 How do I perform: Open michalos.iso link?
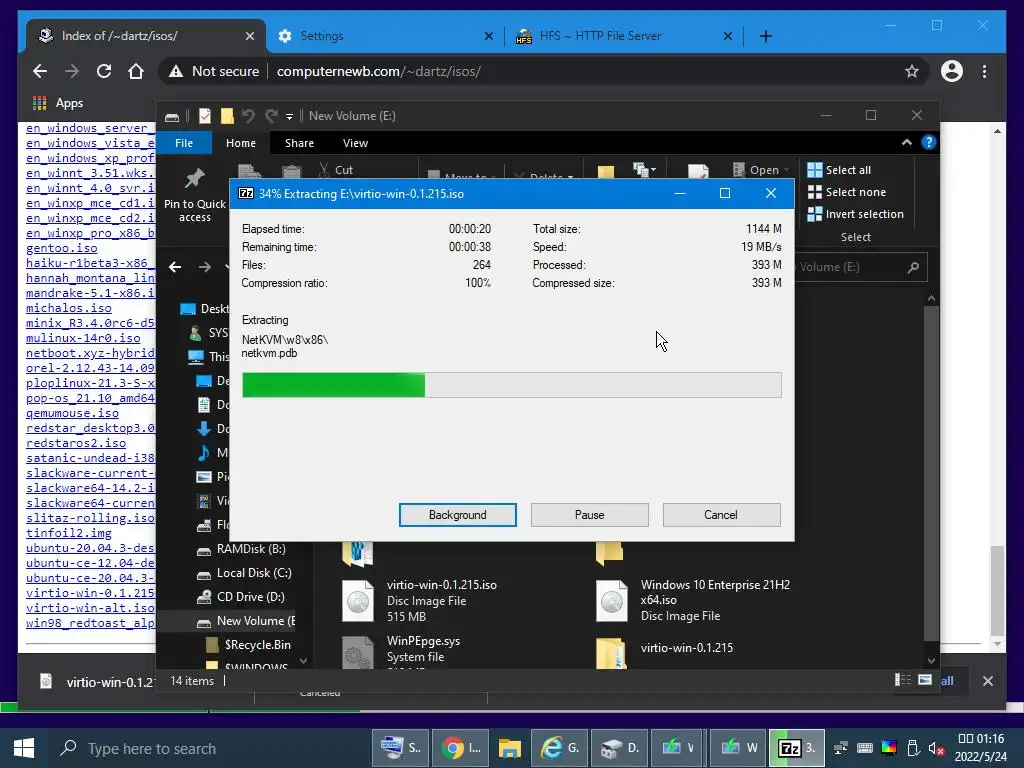(x=69, y=308)
